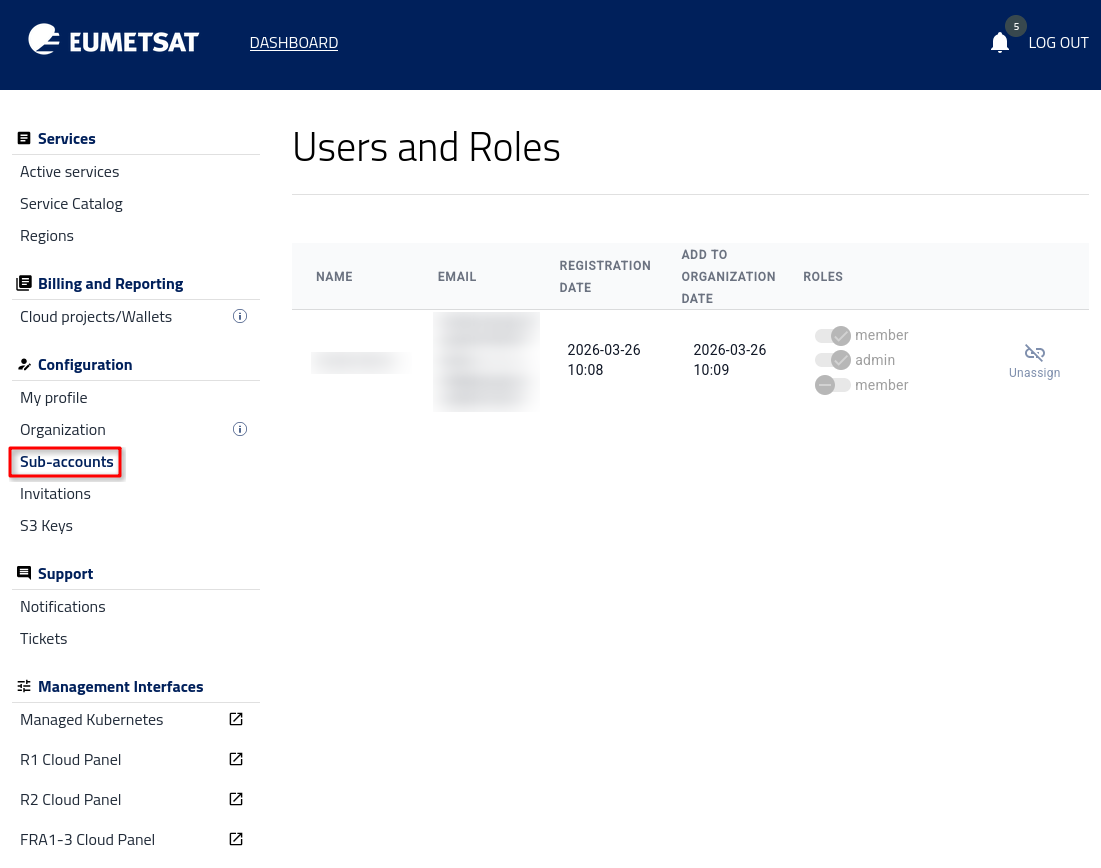Open R2 Cloud Panel link
This screenshot has height=868, width=1101.
(x=70, y=800)
